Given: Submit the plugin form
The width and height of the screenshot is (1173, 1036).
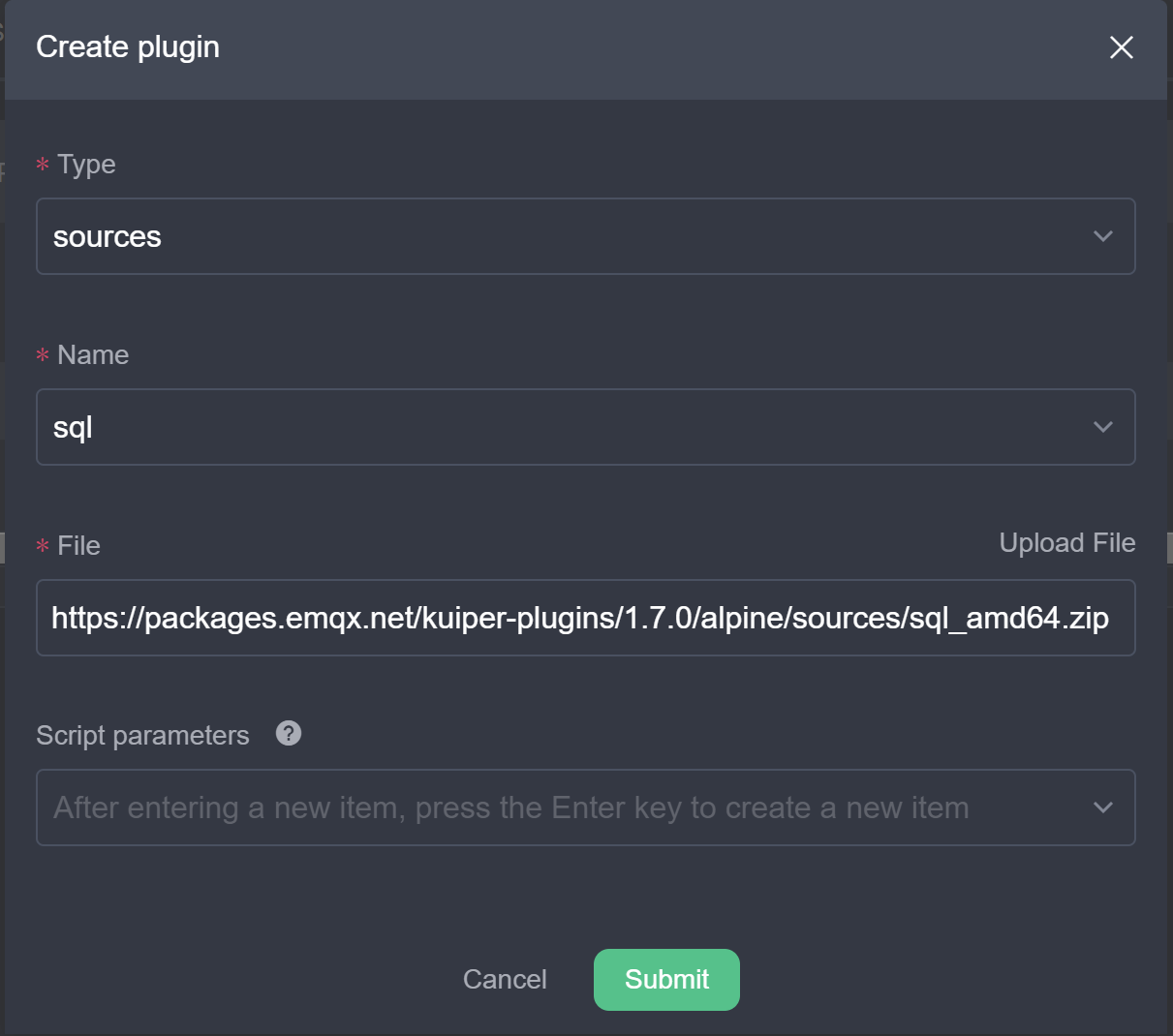Looking at the screenshot, I should click(x=666, y=980).
